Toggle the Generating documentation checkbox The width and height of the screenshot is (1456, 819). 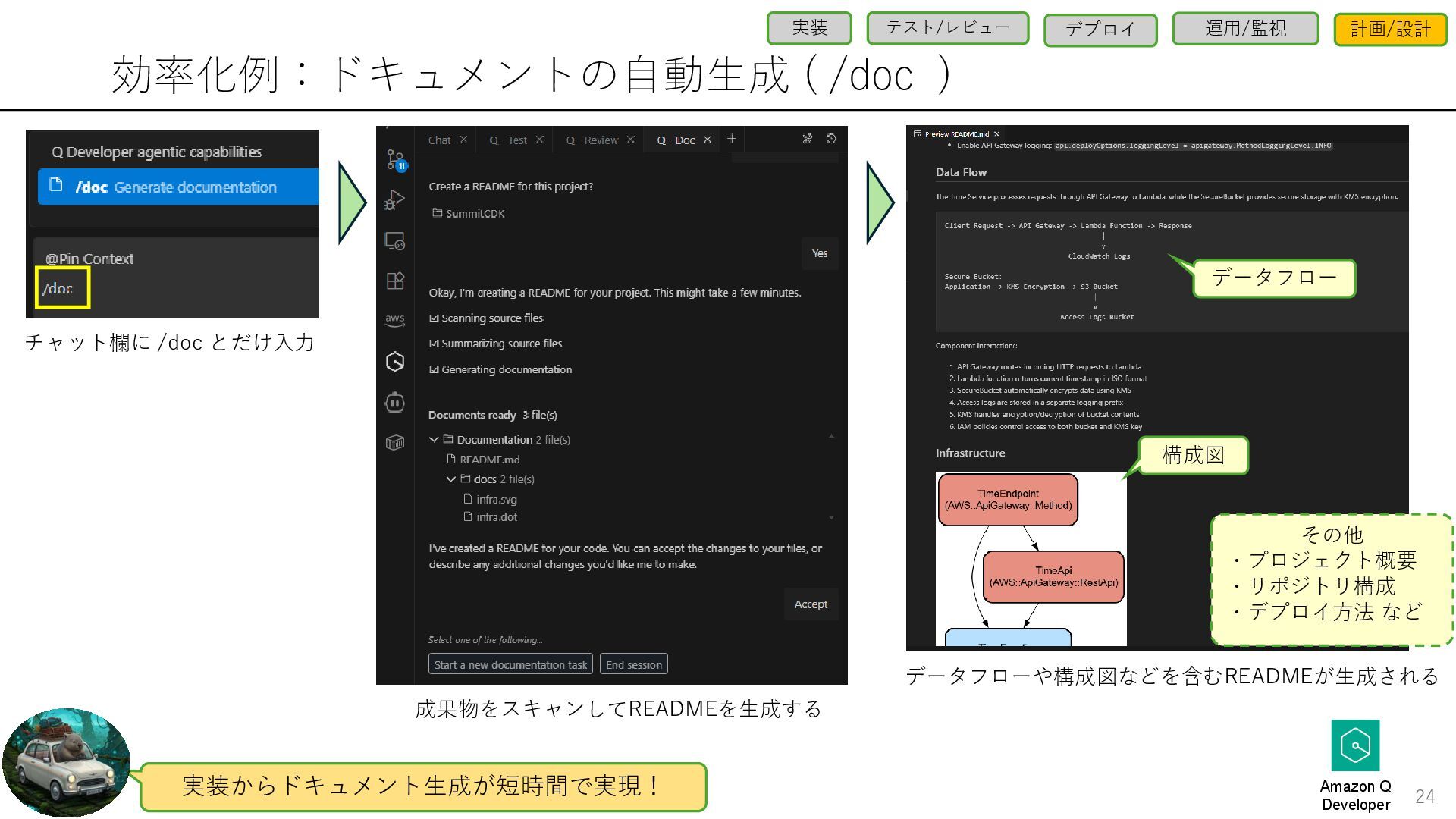434,369
